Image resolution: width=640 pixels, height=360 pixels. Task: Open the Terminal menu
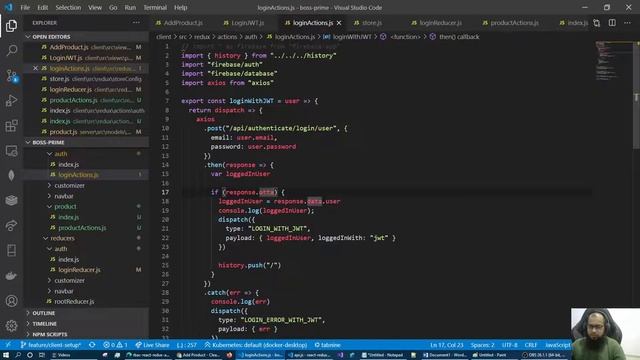pyautogui.click(x=155, y=7)
